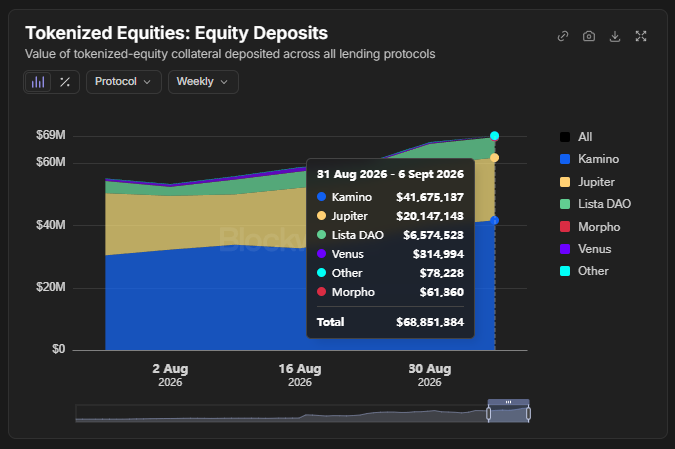
Task: Click Venus value $314,994 in tooltip
Action: [x=438, y=254]
